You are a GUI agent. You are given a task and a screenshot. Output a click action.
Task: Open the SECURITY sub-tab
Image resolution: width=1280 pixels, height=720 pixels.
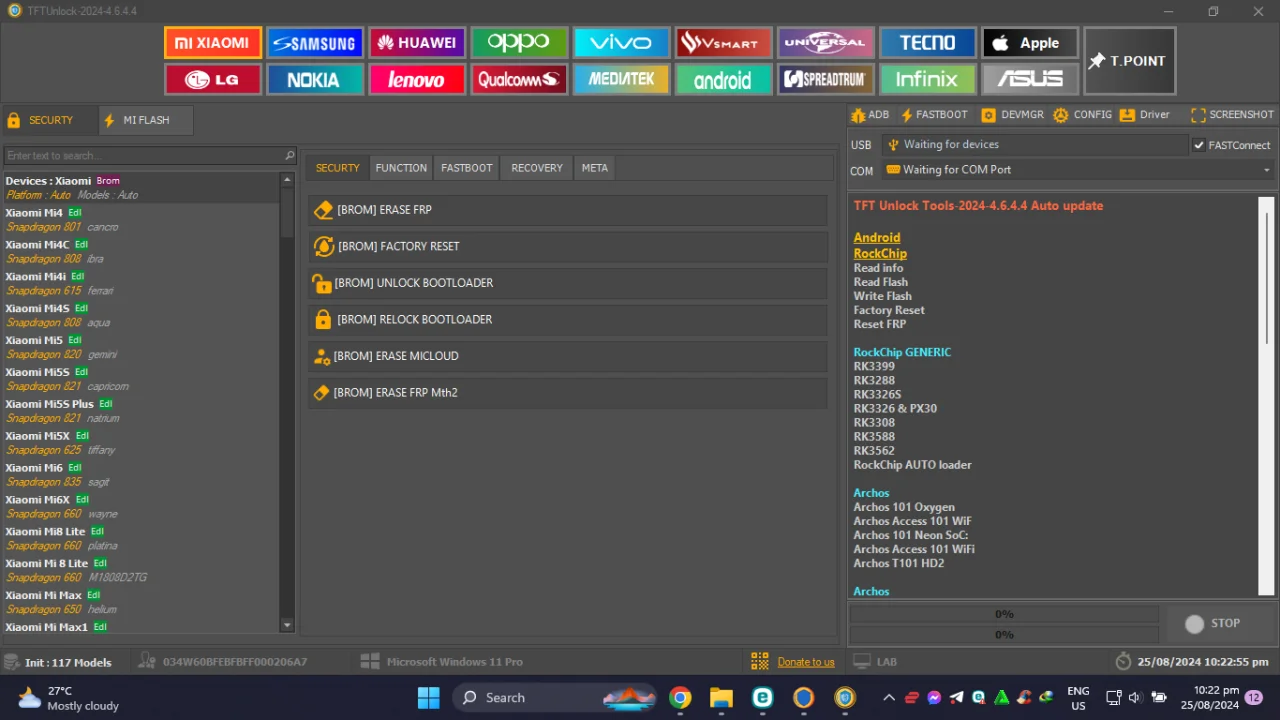tap(337, 168)
